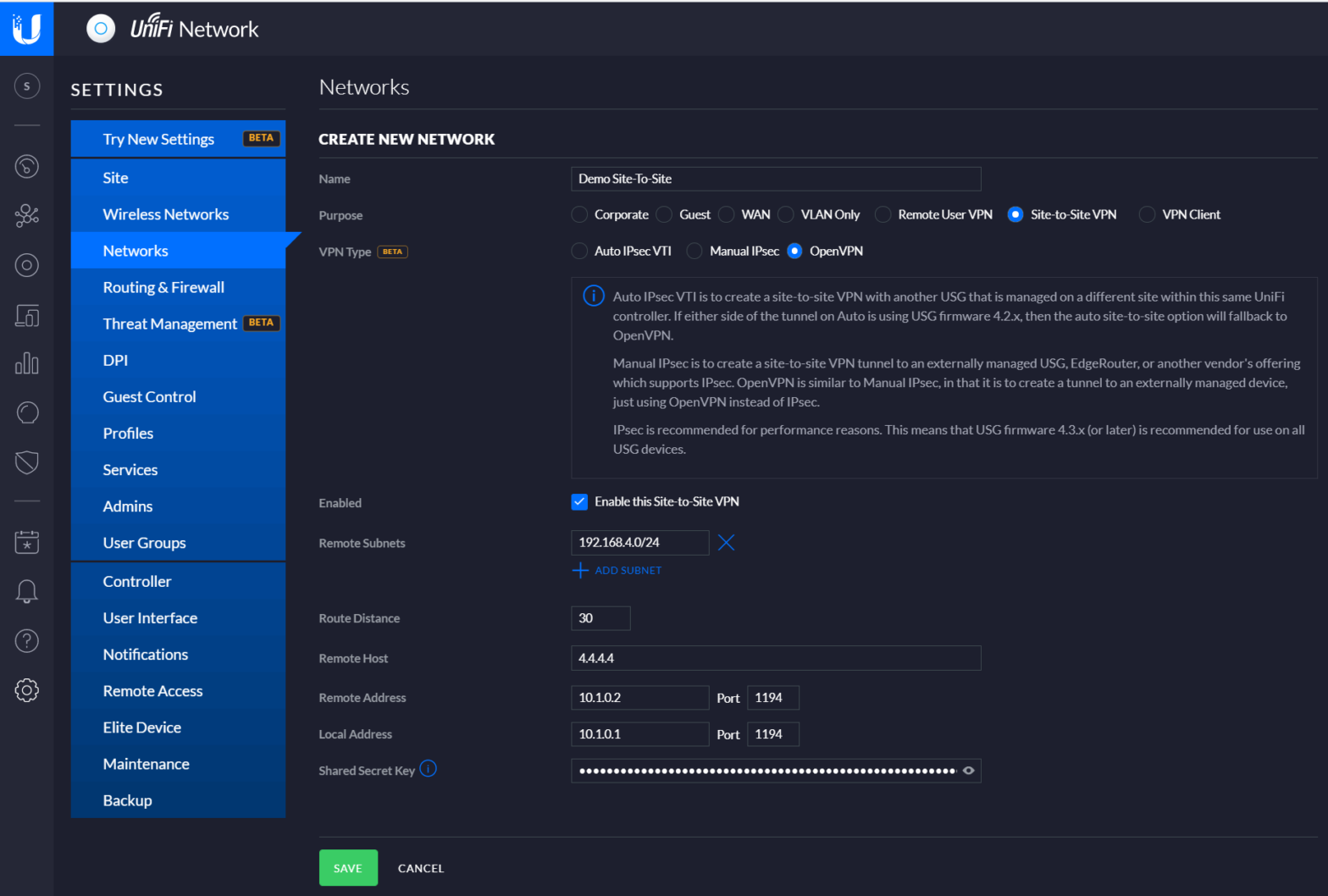Open Remote Access settings
This screenshot has width=1328, height=896.
[178, 690]
